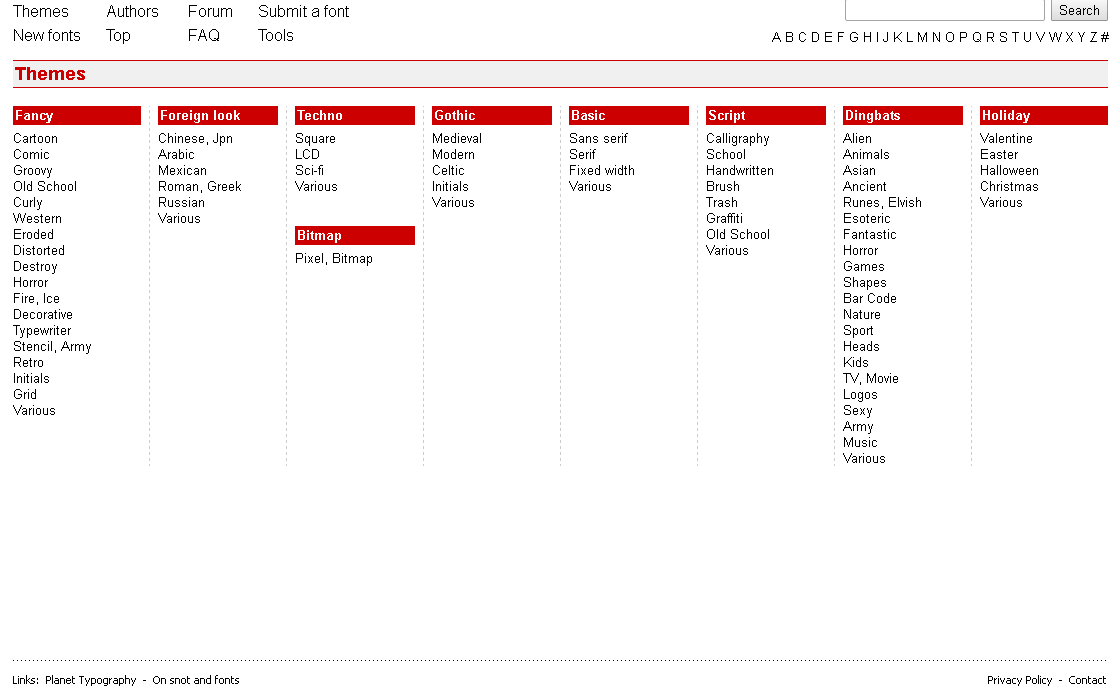Select Retro theme
Screen dimensions: 1113x698
28,363
